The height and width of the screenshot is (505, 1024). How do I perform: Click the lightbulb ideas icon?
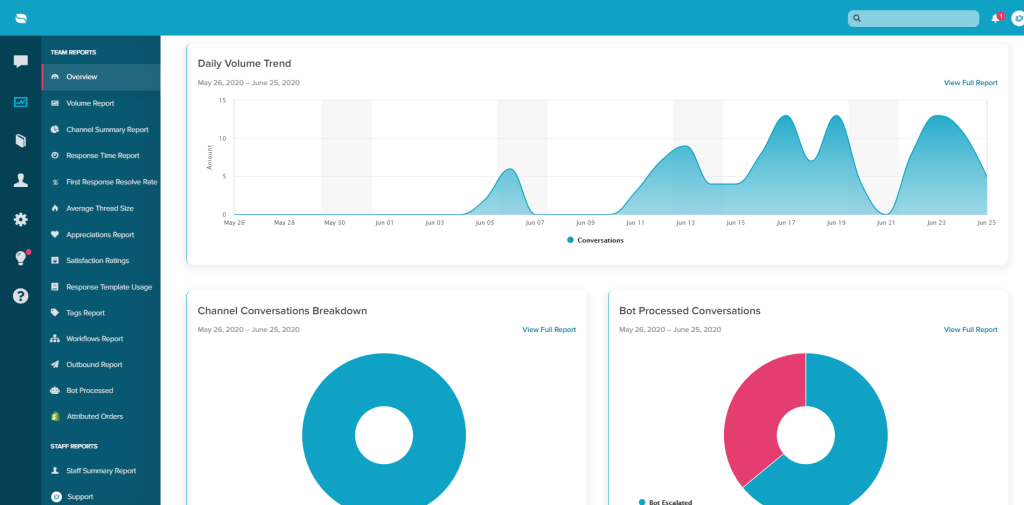(21, 258)
